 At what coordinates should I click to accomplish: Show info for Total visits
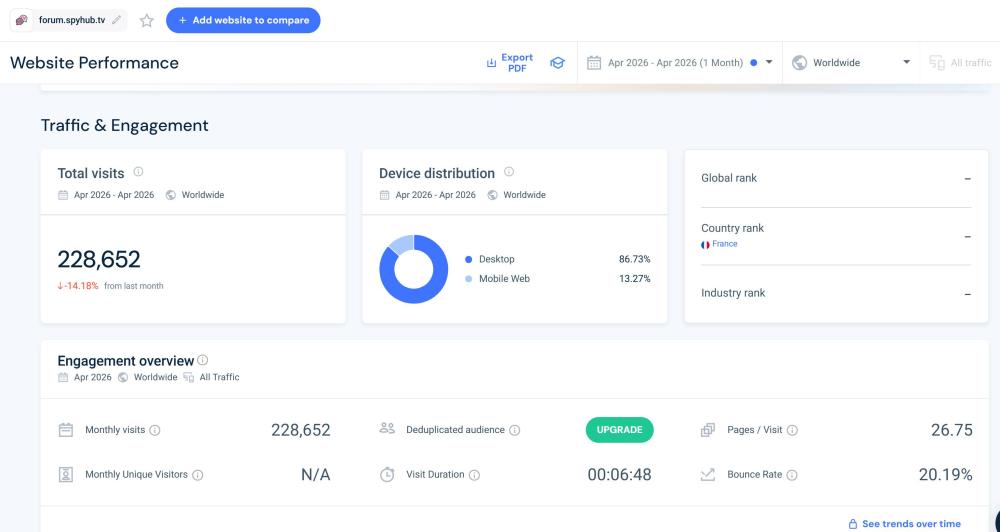(x=138, y=172)
